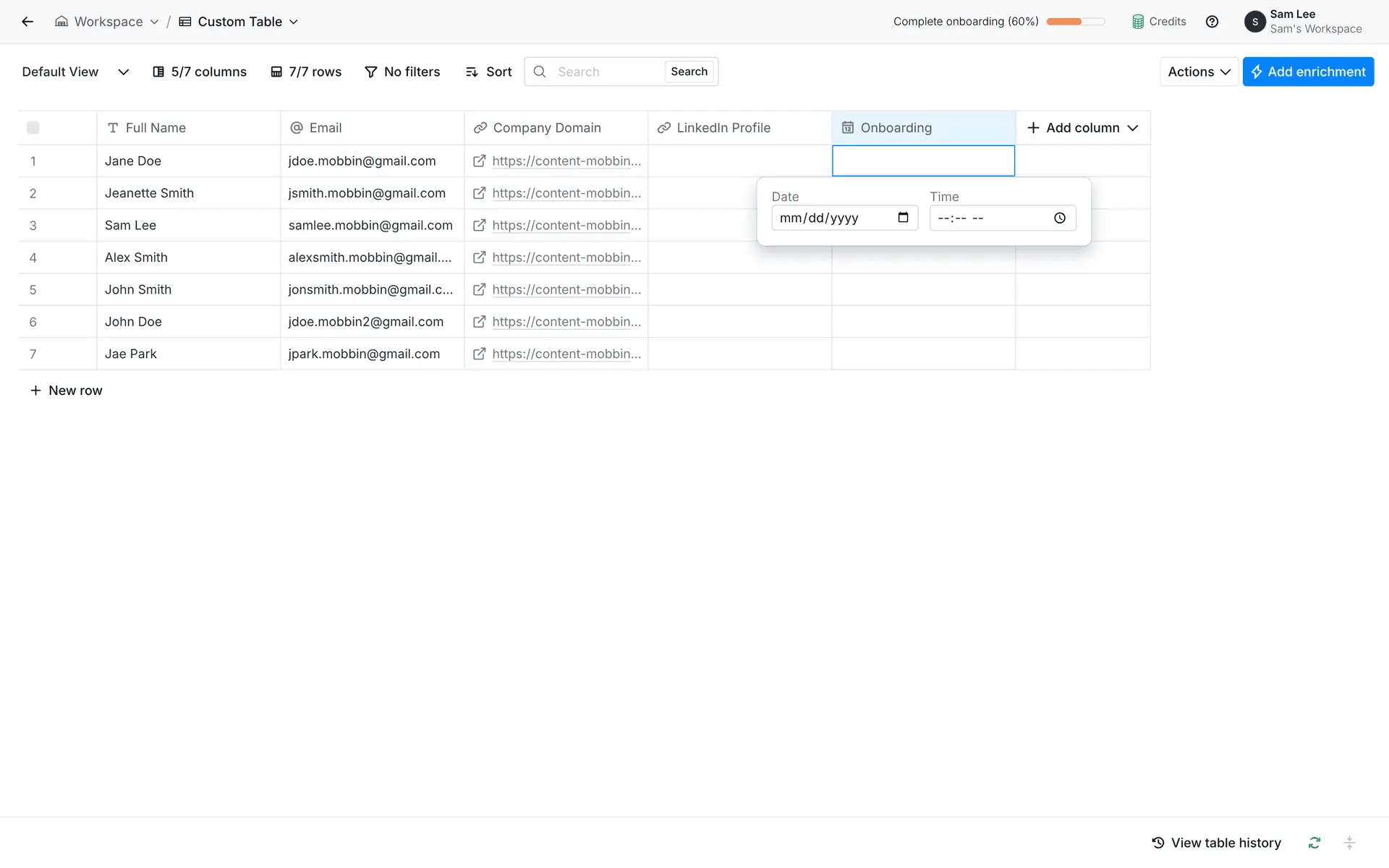Click the Credits coin stack icon
The width and height of the screenshot is (1389, 868).
click(x=1138, y=22)
